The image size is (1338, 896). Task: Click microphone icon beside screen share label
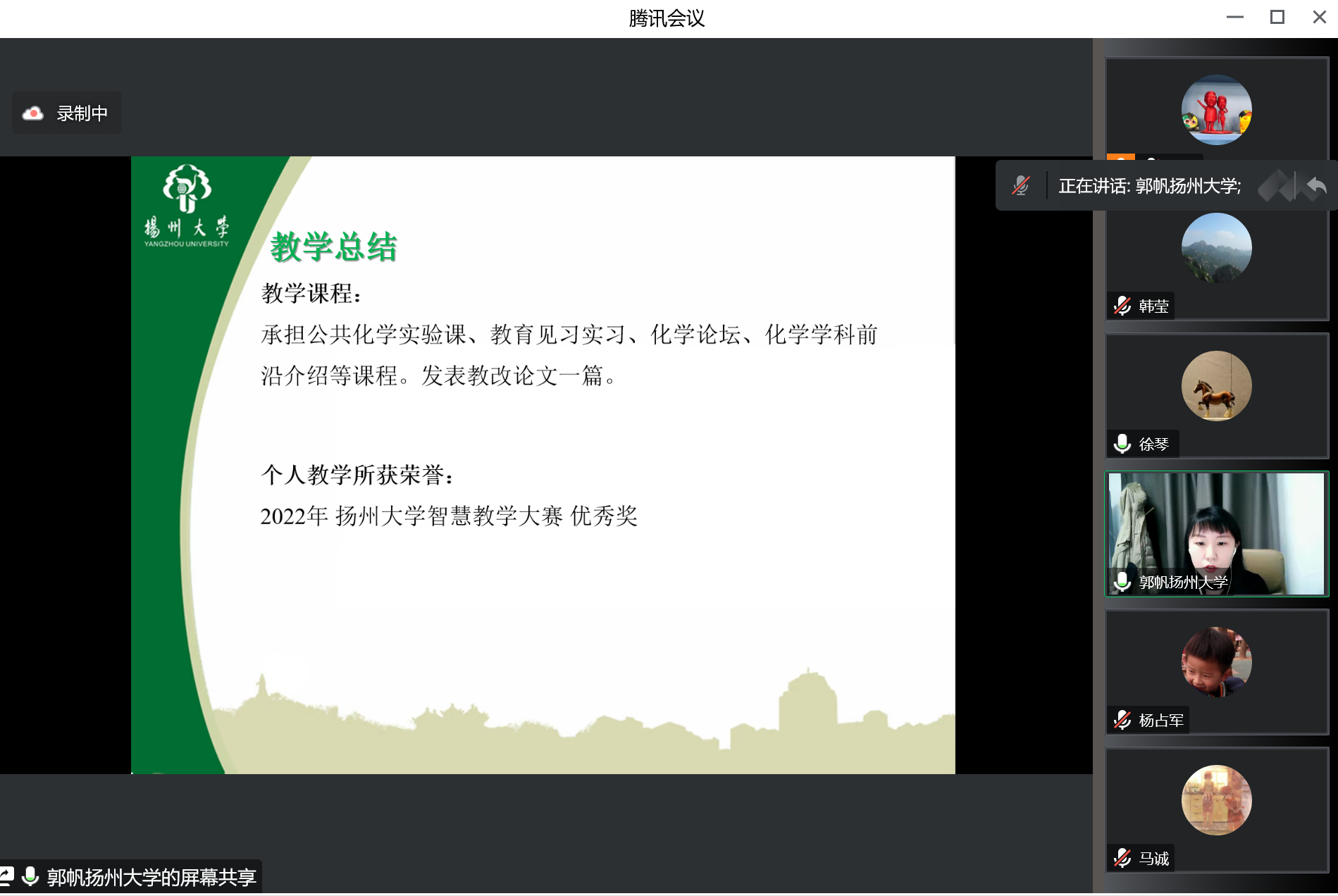[30, 876]
